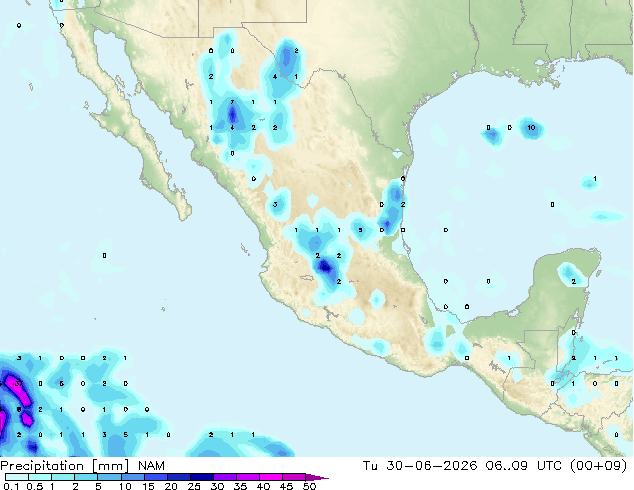The image size is (634, 490).
Task: Click the legend label '40'
Action: tap(263, 486)
